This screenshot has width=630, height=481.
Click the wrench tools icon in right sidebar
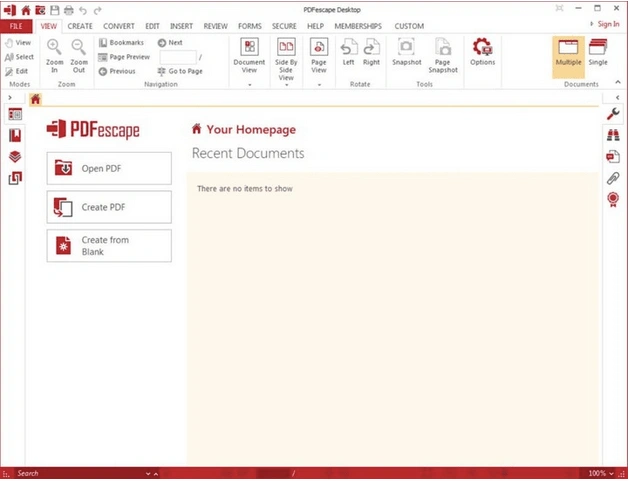pyautogui.click(x=613, y=115)
